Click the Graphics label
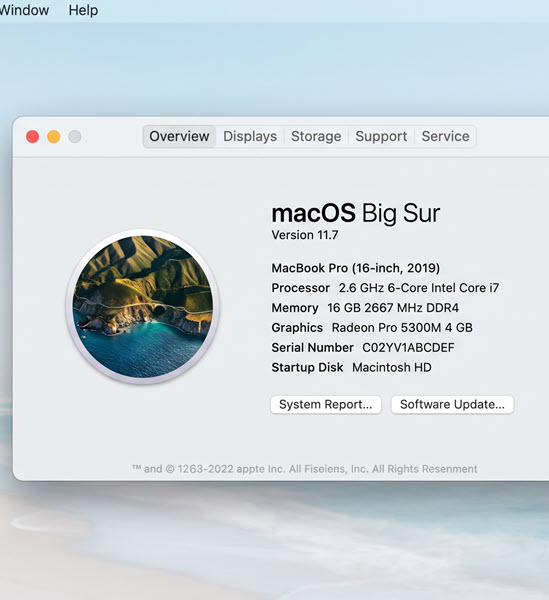This screenshot has height=600, width=549. point(297,328)
